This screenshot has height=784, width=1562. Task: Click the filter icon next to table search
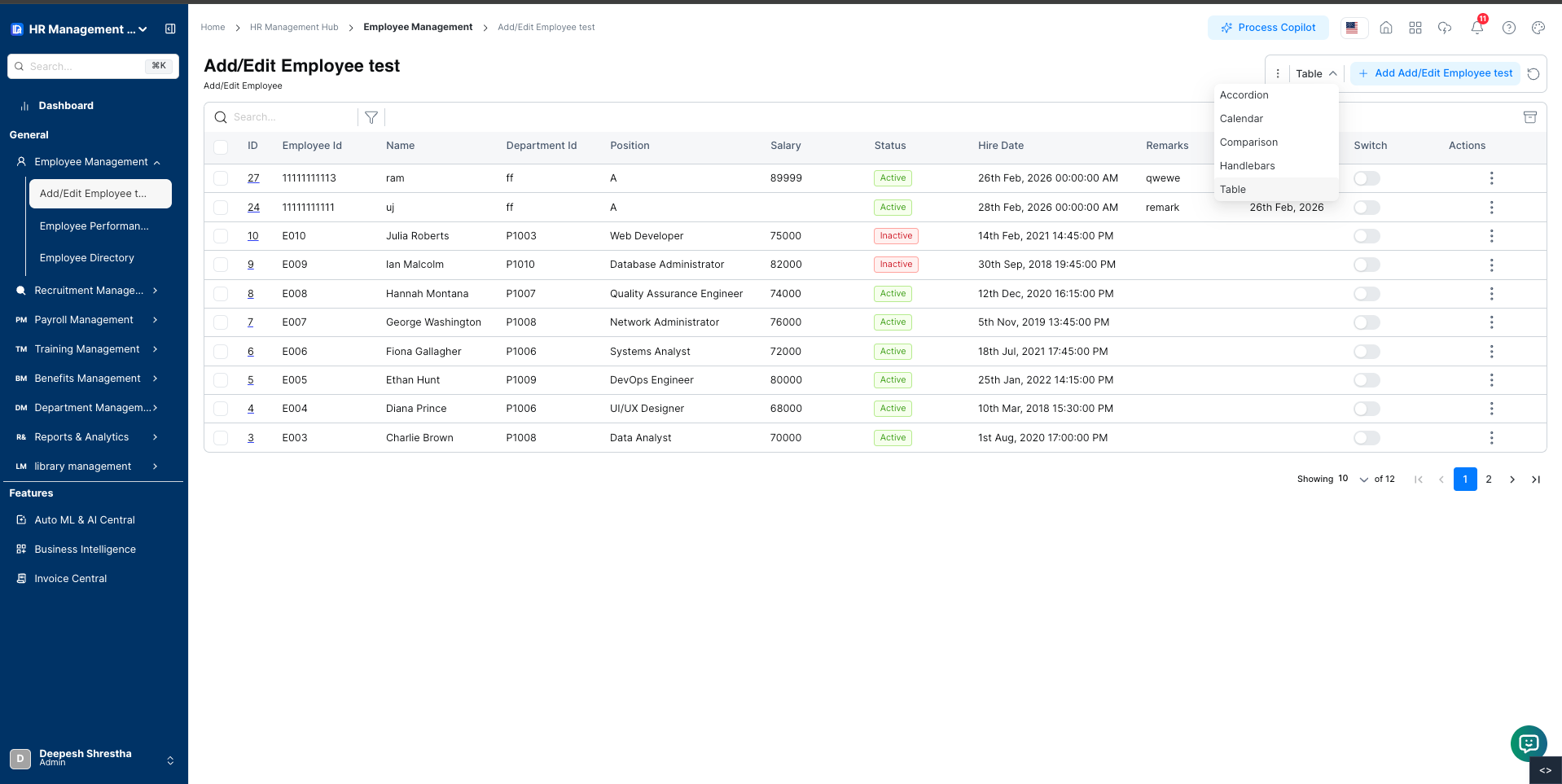[x=371, y=116]
